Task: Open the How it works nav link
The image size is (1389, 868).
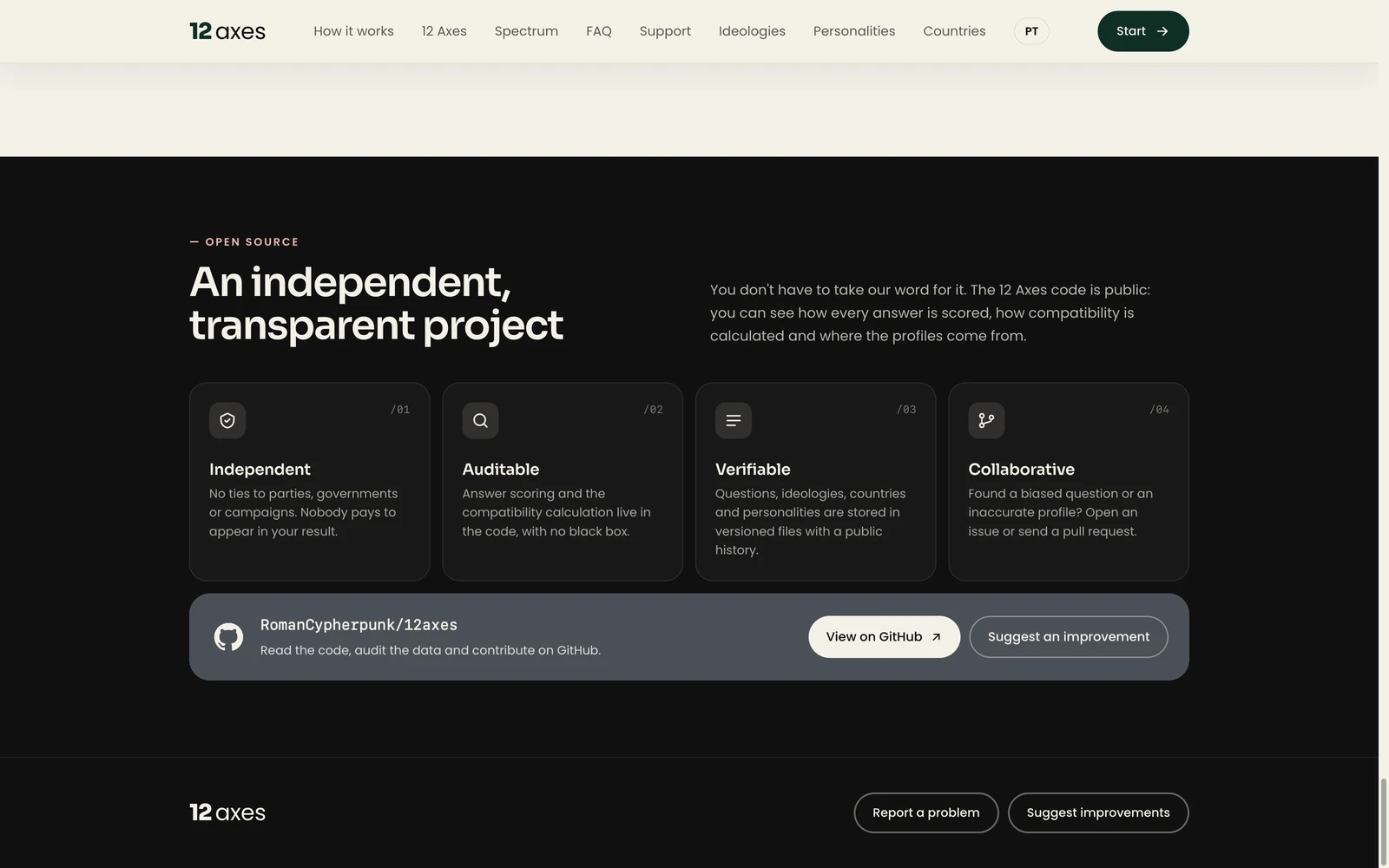Action: coord(353,31)
